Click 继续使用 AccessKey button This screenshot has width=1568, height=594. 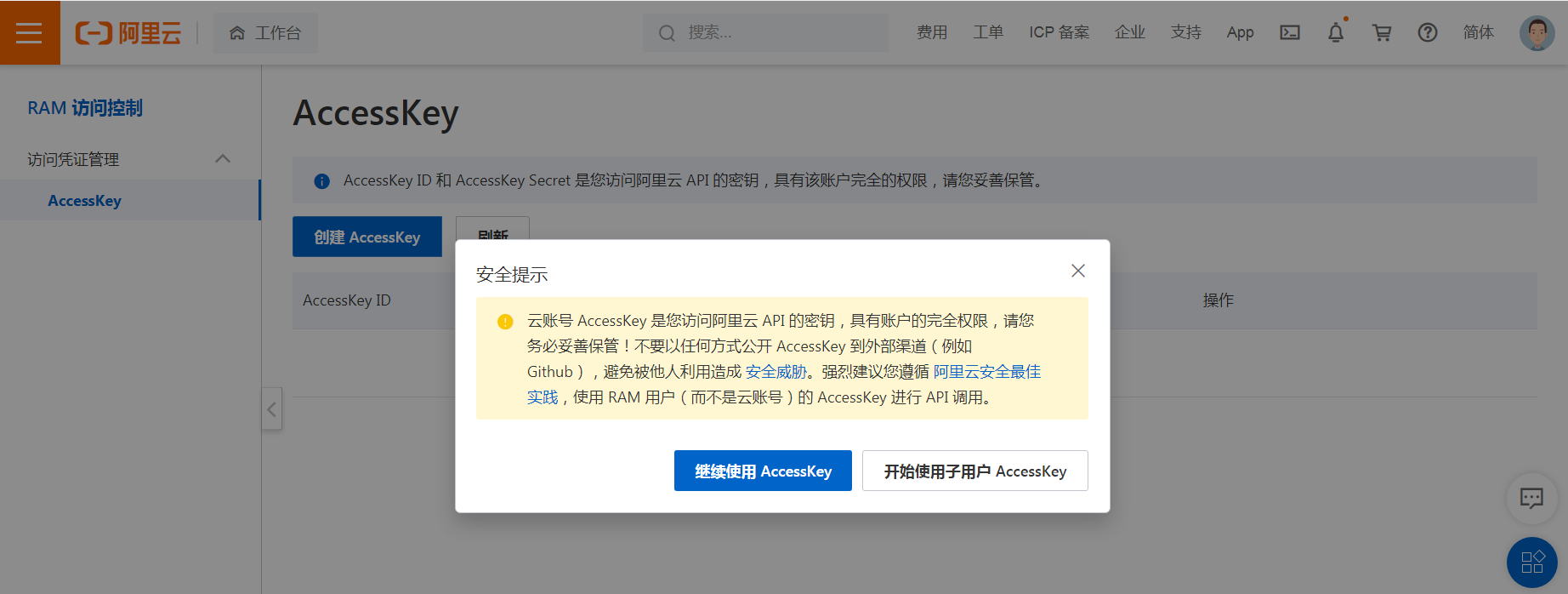point(763,471)
